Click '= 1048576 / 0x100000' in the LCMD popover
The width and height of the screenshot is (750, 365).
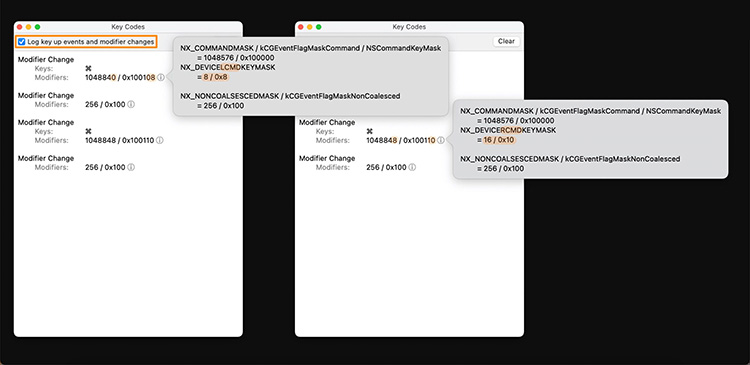235,57
